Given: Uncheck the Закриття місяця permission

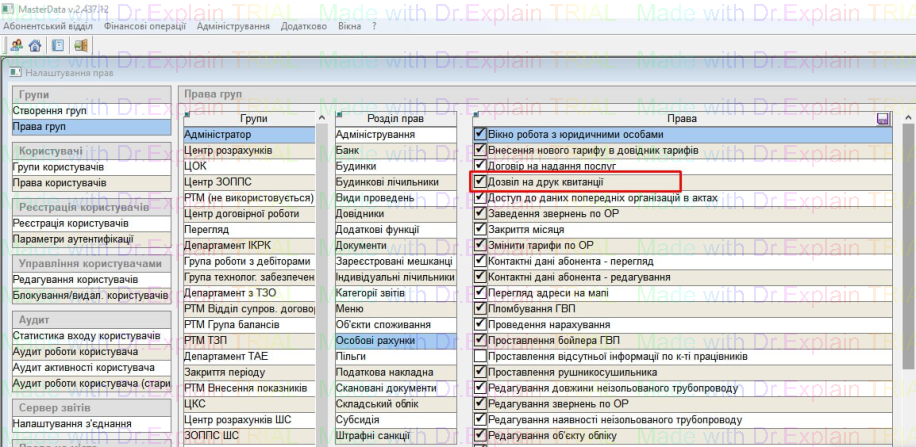Looking at the screenshot, I should coord(481,229).
